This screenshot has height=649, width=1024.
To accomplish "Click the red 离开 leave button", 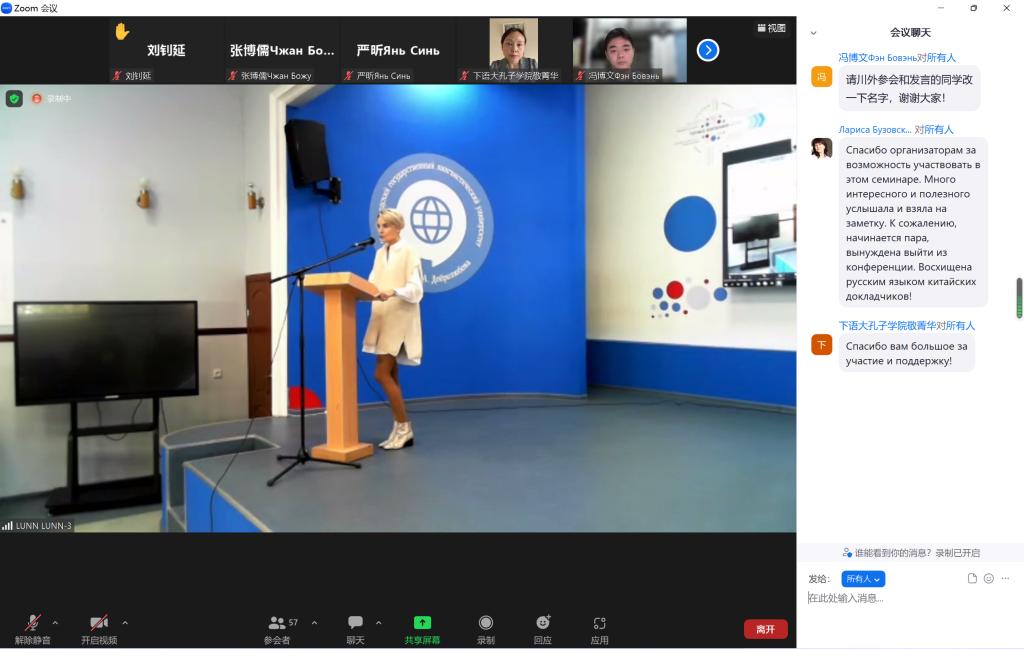I will coord(765,629).
